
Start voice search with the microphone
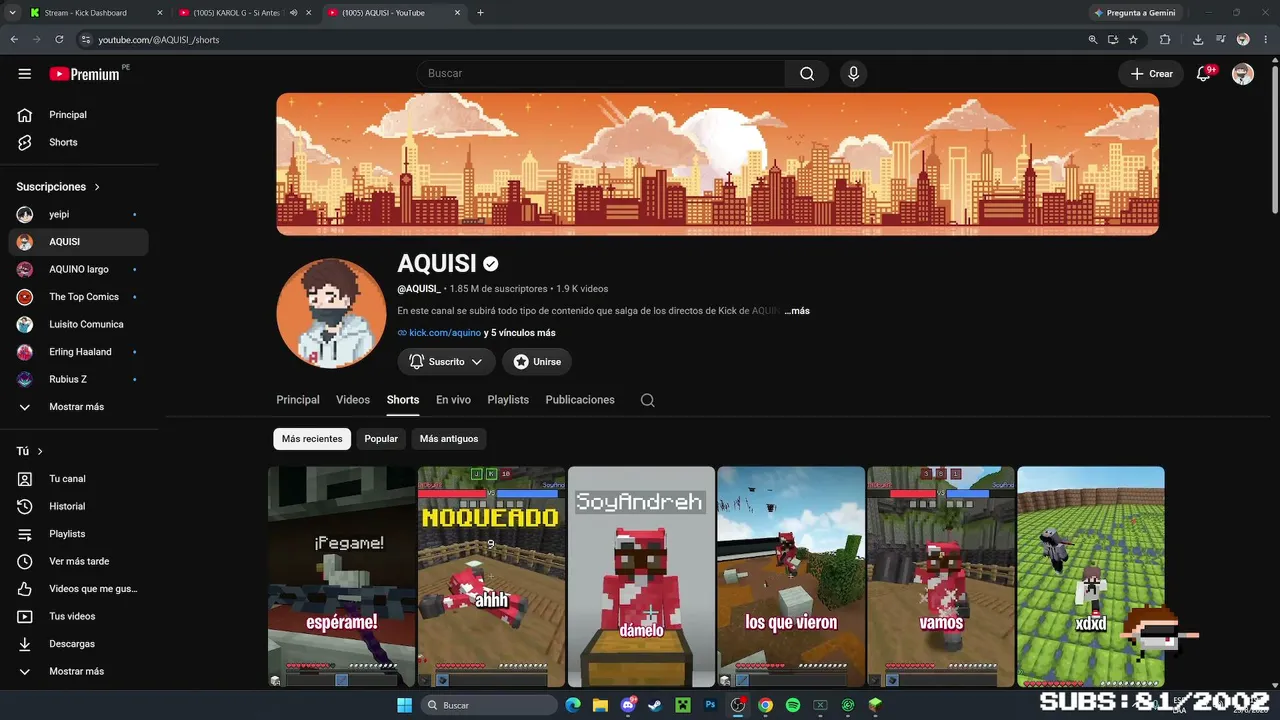point(853,74)
